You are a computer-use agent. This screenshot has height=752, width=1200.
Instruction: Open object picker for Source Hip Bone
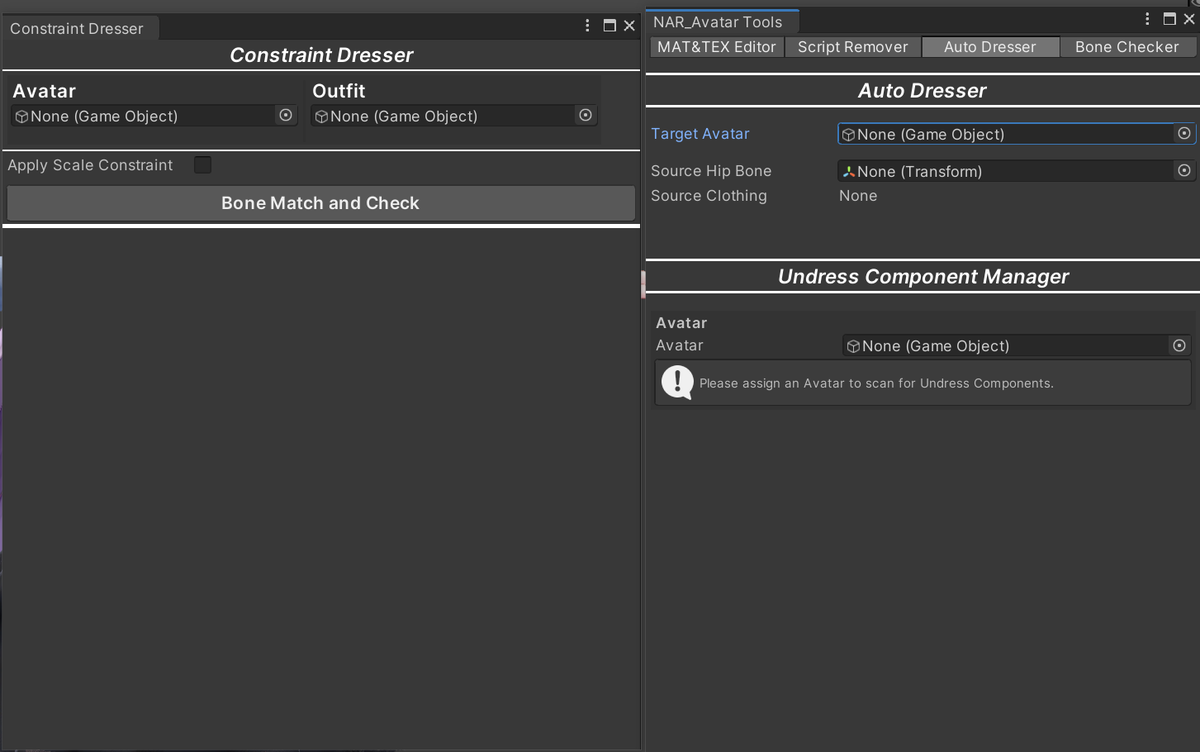[x=1184, y=171]
